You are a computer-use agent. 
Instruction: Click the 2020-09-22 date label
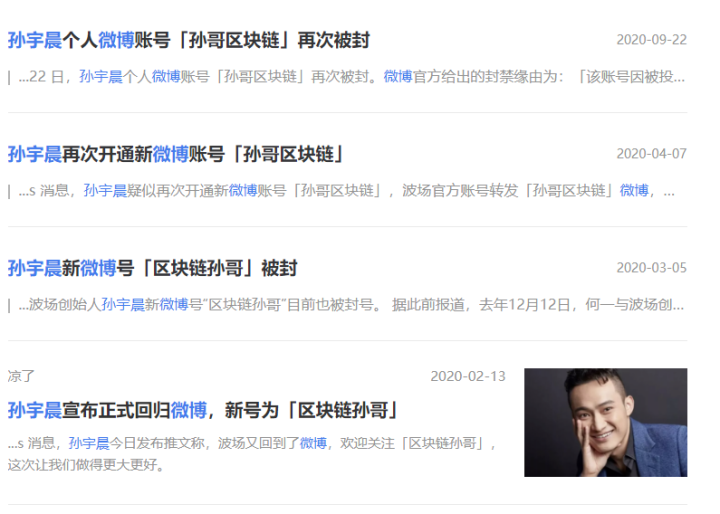pos(652,40)
